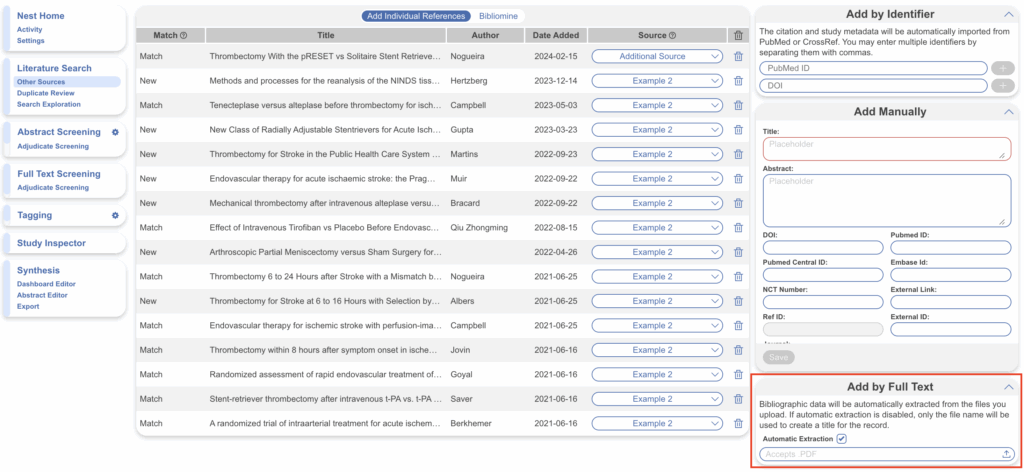Open Tagging settings gear icon
The height and width of the screenshot is (472, 1024).
[115, 215]
